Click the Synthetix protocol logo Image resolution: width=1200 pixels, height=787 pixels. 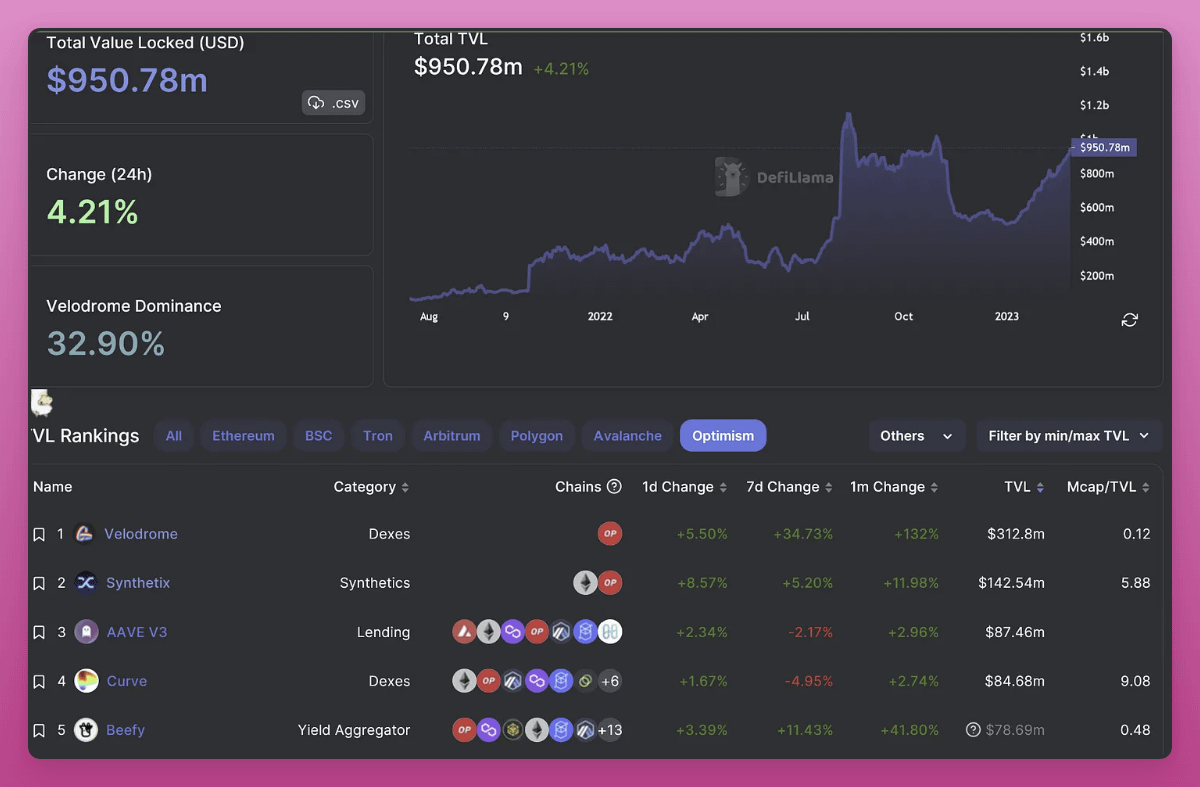pyautogui.click(x=86, y=583)
